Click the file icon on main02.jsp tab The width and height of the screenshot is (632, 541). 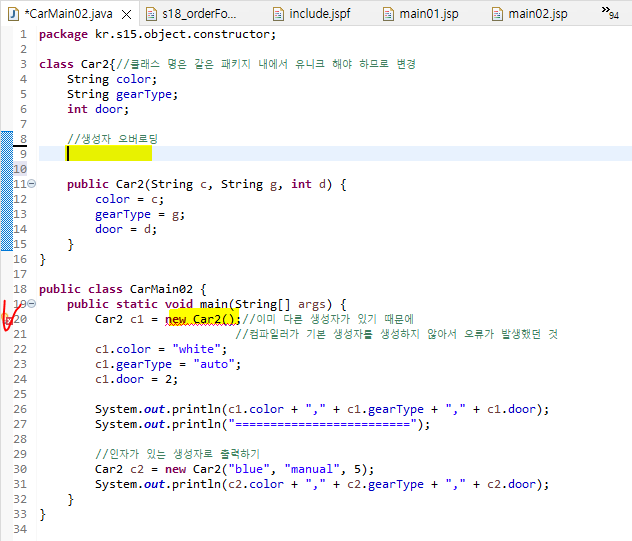(x=497, y=15)
